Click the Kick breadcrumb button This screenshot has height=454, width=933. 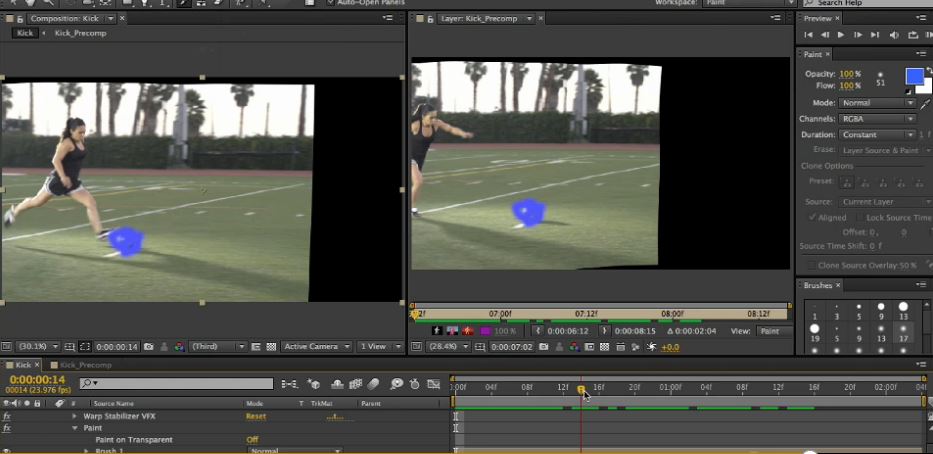coord(25,33)
